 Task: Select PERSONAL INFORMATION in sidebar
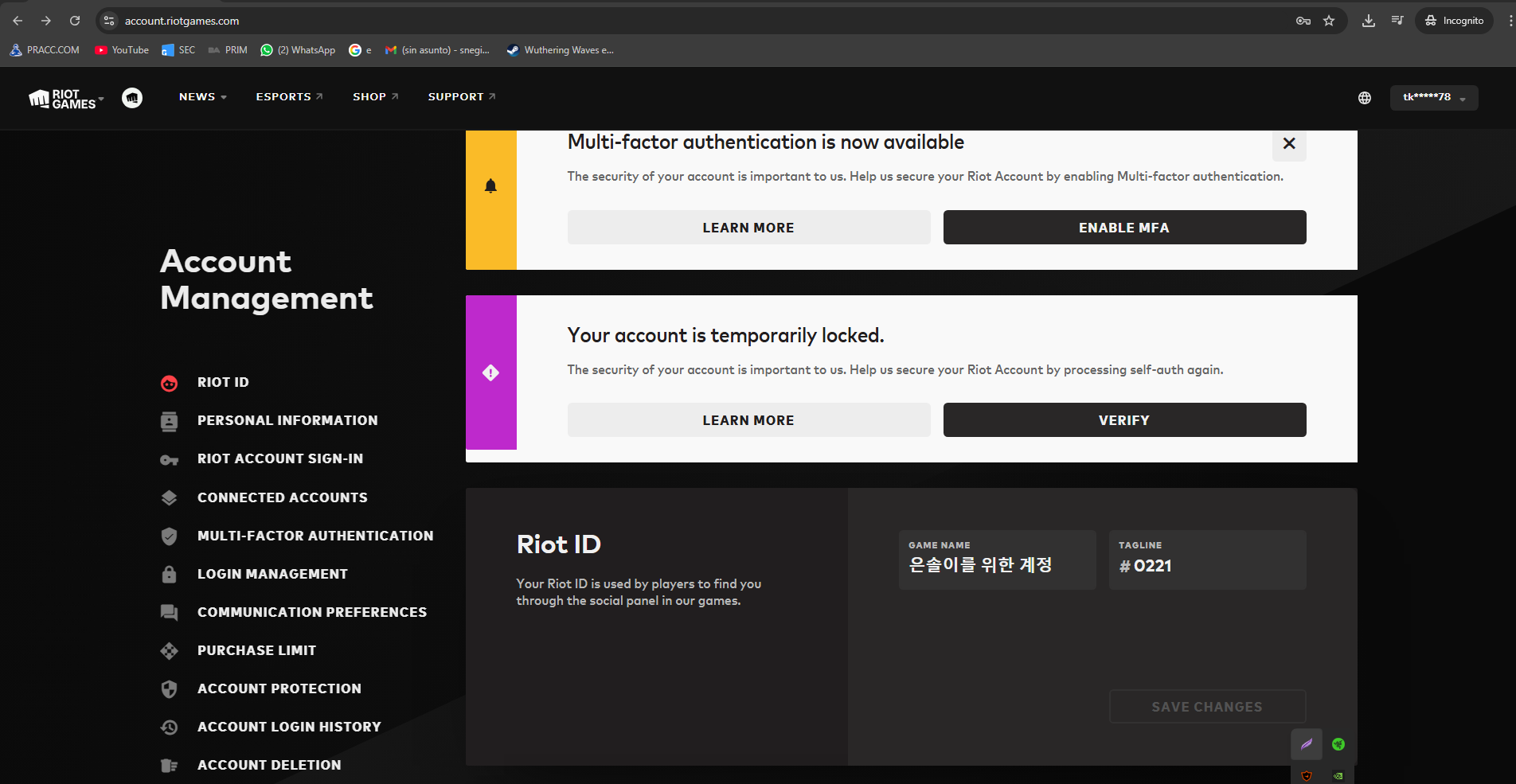pos(287,421)
